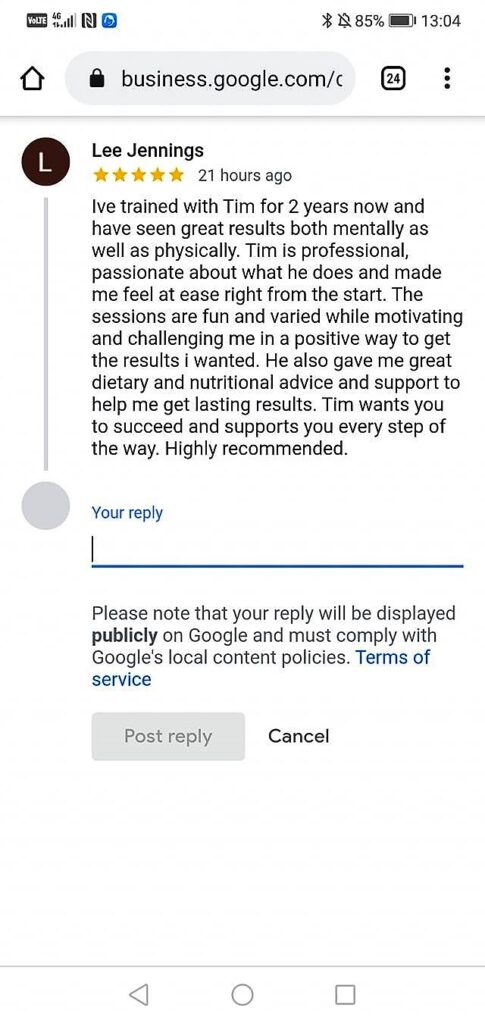The width and height of the screenshot is (485, 1024).
Task: Open the Terms of service link
Action: [x=261, y=668]
